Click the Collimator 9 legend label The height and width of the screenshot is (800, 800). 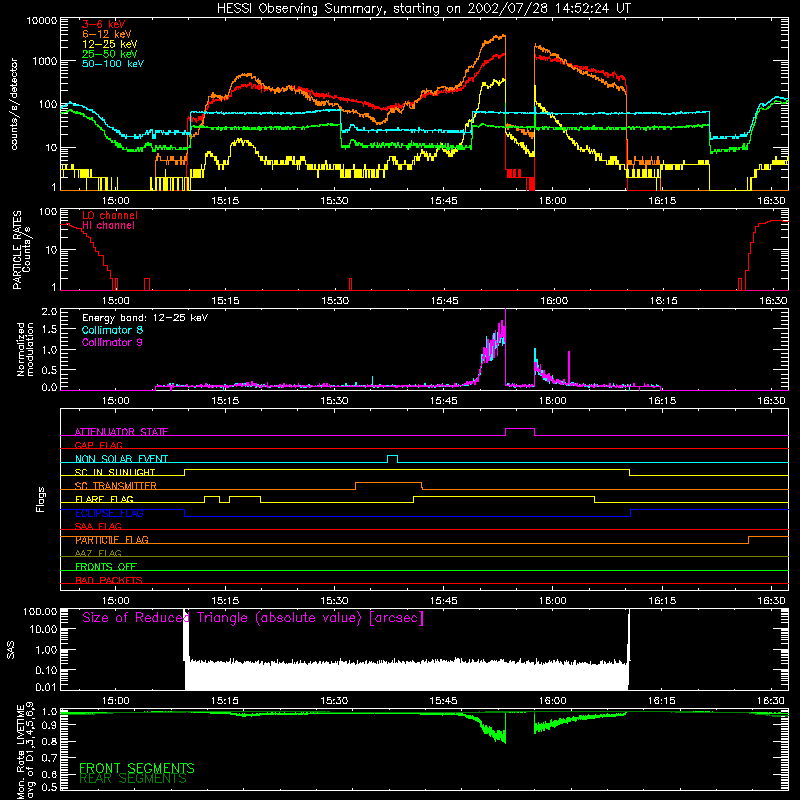coord(112,342)
